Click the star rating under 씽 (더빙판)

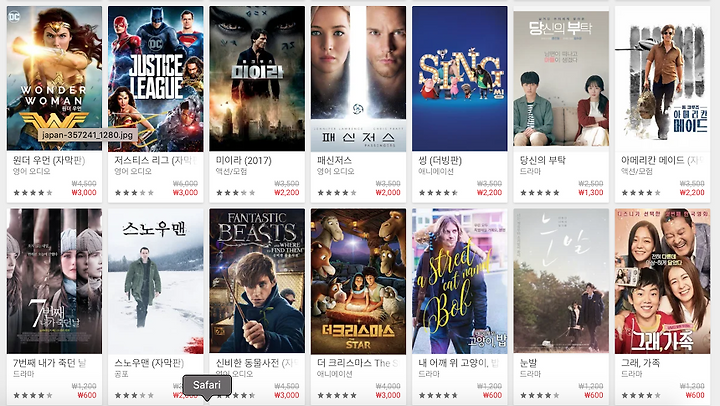coord(439,193)
